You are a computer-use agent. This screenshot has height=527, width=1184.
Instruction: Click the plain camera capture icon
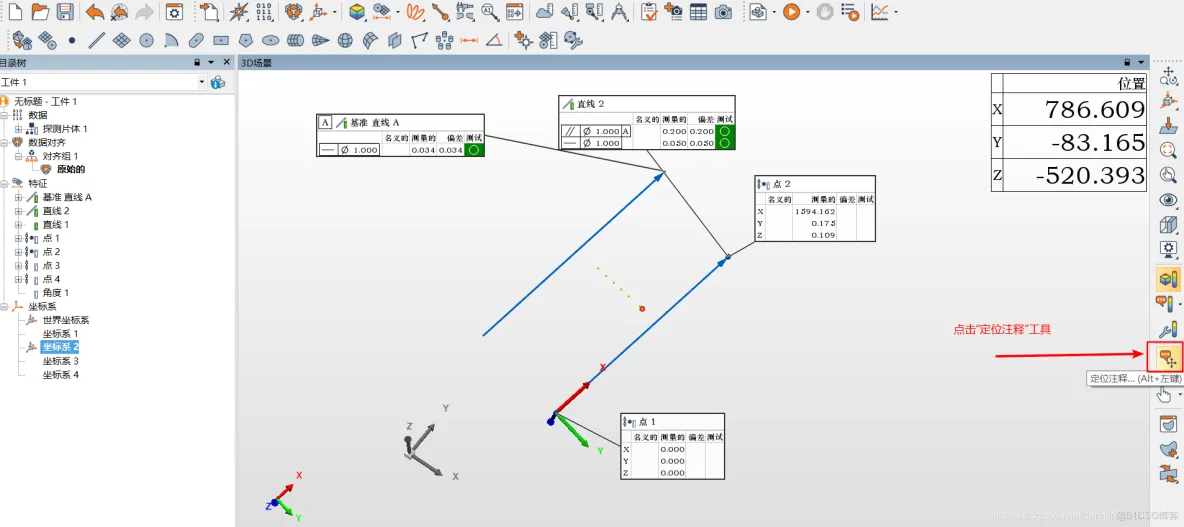[723, 11]
